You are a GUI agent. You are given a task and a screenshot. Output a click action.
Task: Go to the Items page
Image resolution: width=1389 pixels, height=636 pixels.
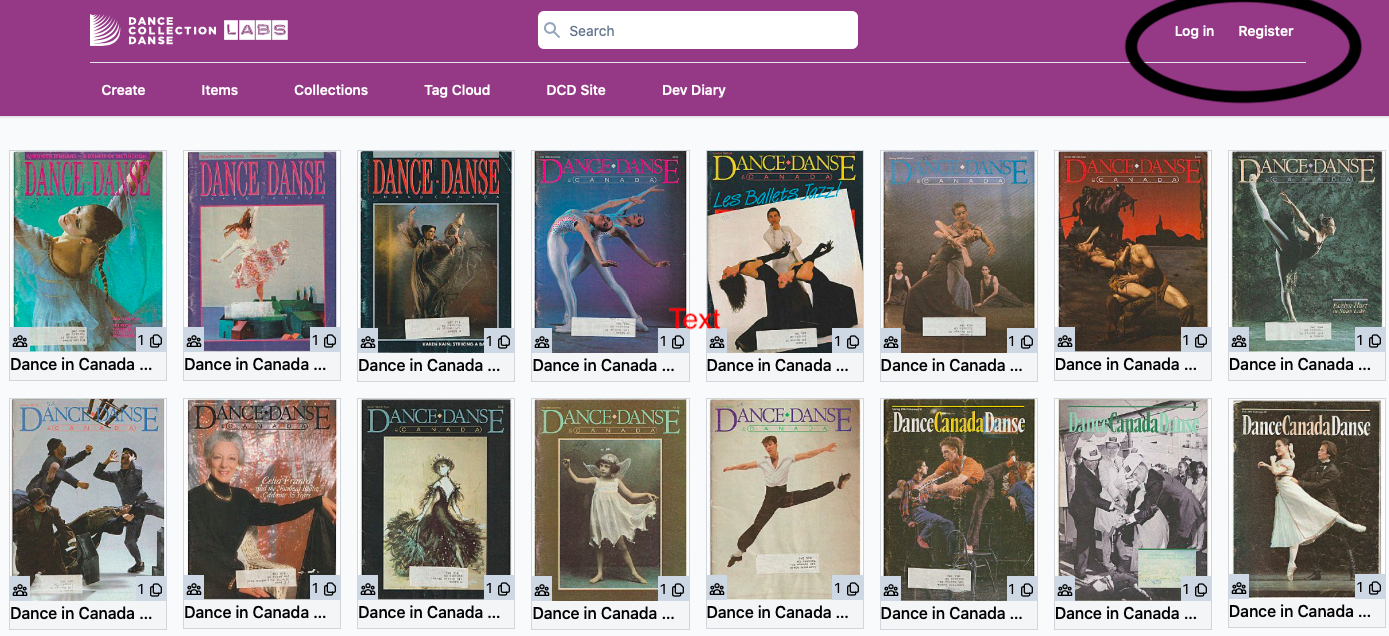[x=219, y=90]
